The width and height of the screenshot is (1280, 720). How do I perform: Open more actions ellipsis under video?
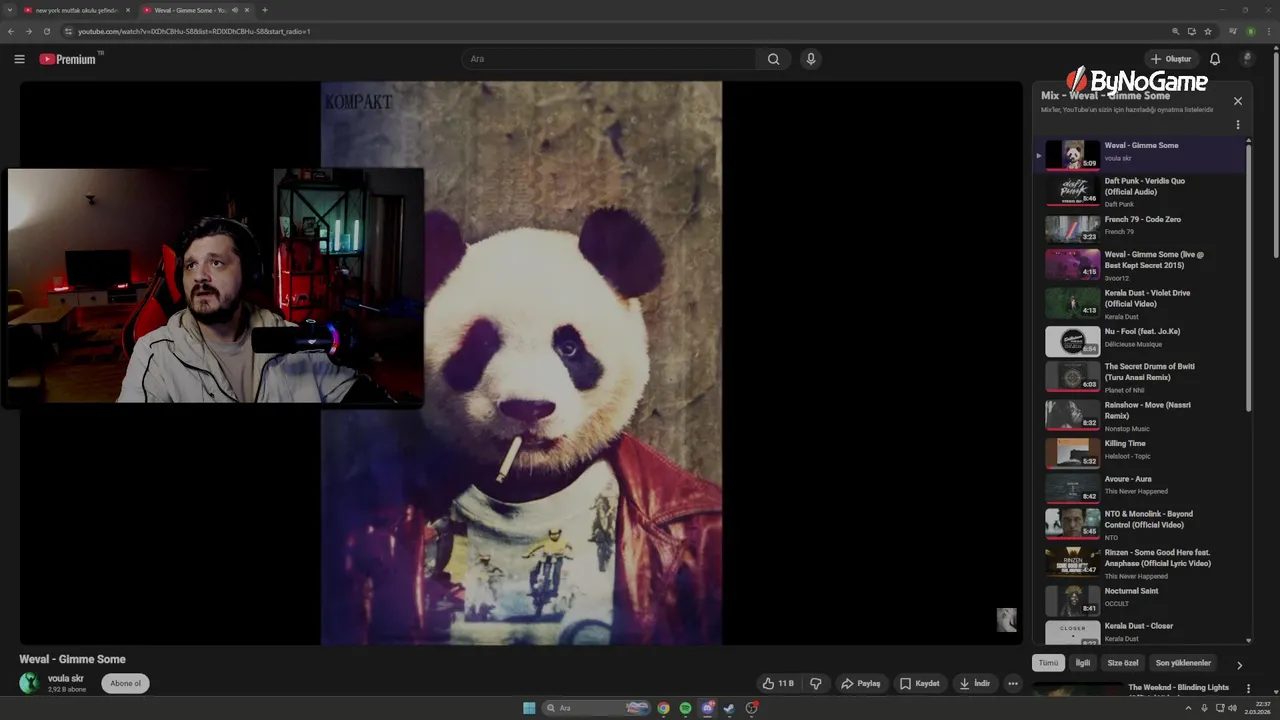(x=1013, y=684)
